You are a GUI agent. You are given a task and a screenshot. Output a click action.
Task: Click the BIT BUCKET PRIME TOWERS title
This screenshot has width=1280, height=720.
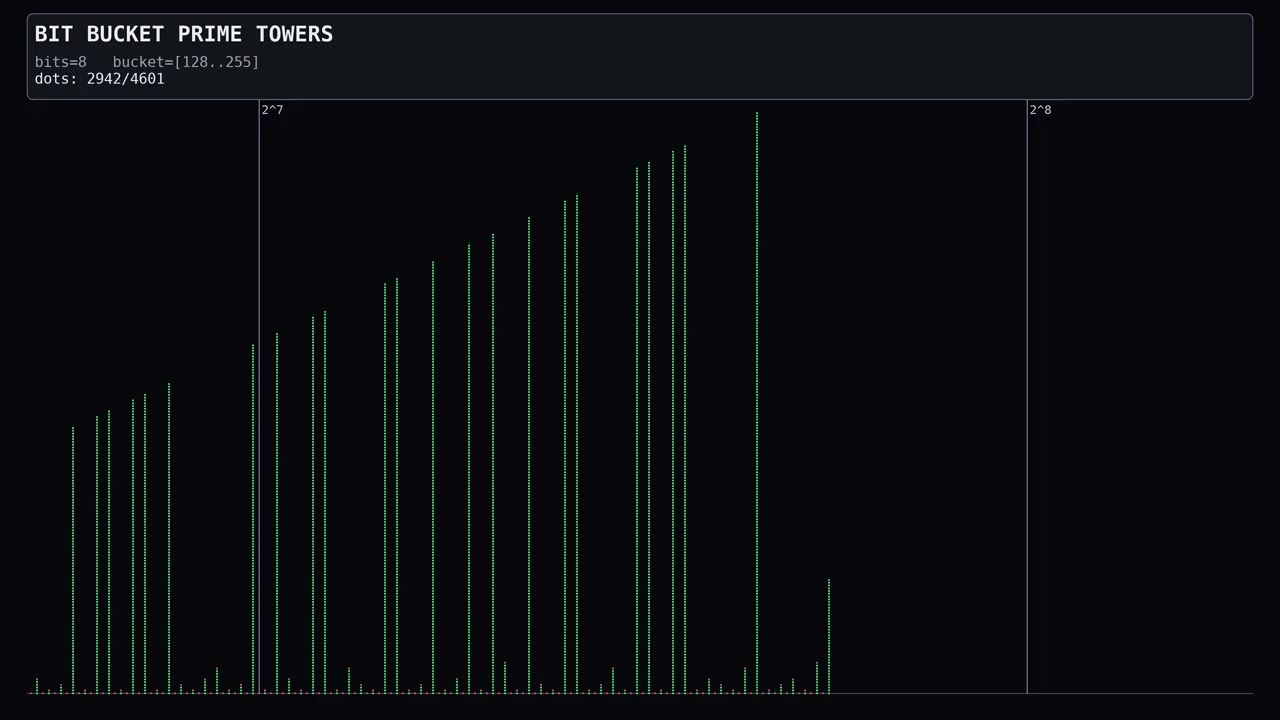pos(184,34)
